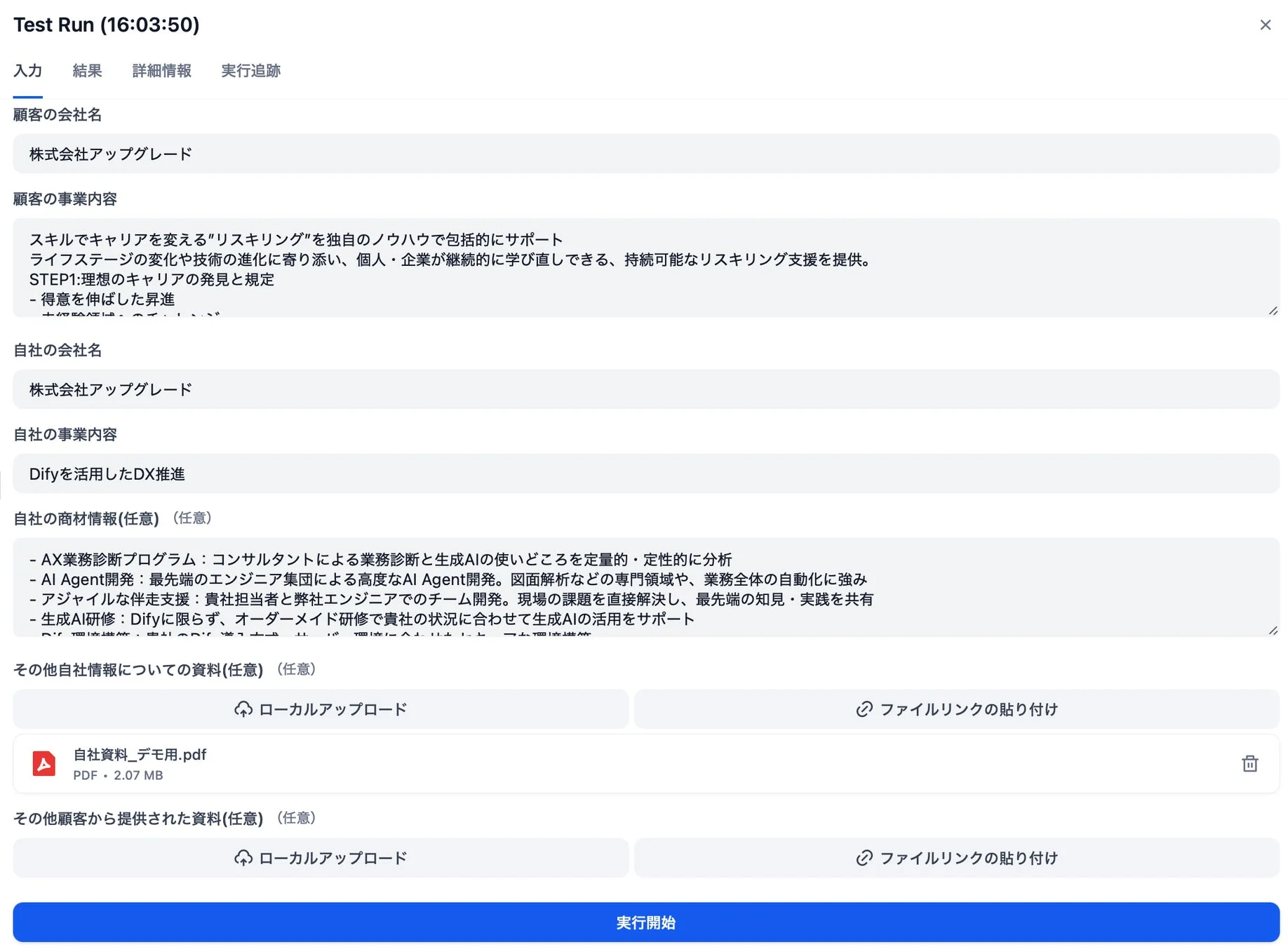
Task: Switch to the 結果 tab
Action: click(x=86, y=71)
